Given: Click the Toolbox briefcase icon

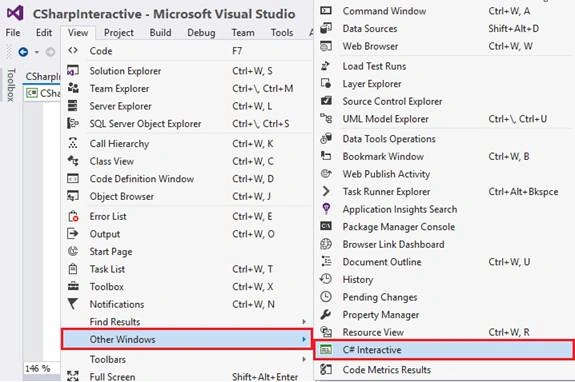Looking at the screenshot, I should click(73, 286).
